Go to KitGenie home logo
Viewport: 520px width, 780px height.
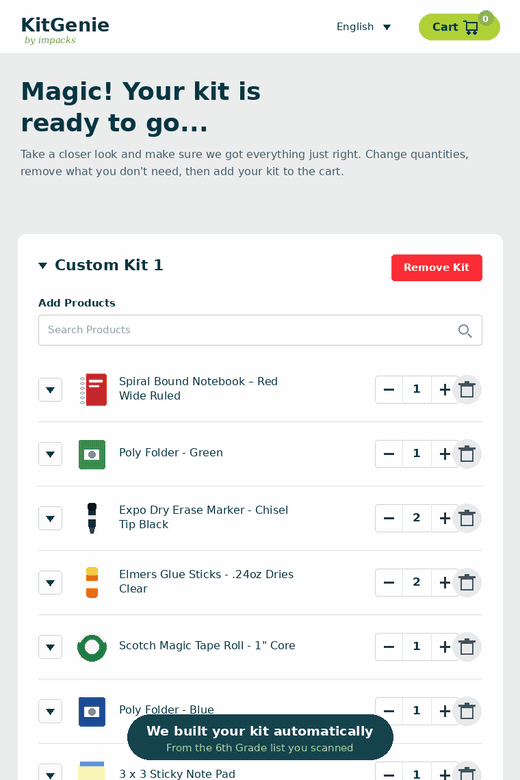(65, 30)
